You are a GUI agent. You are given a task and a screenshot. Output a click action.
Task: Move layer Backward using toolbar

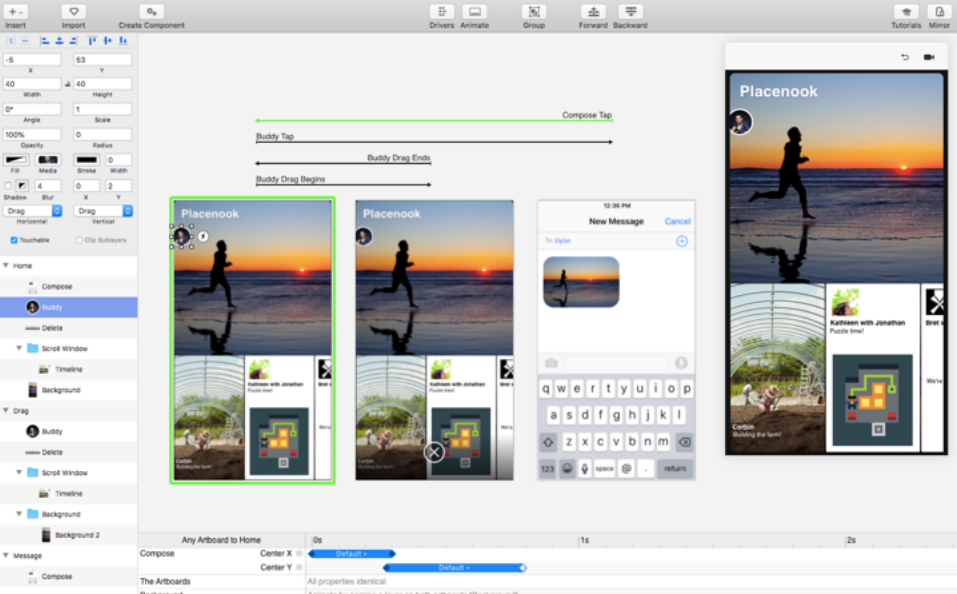(630, 12)
